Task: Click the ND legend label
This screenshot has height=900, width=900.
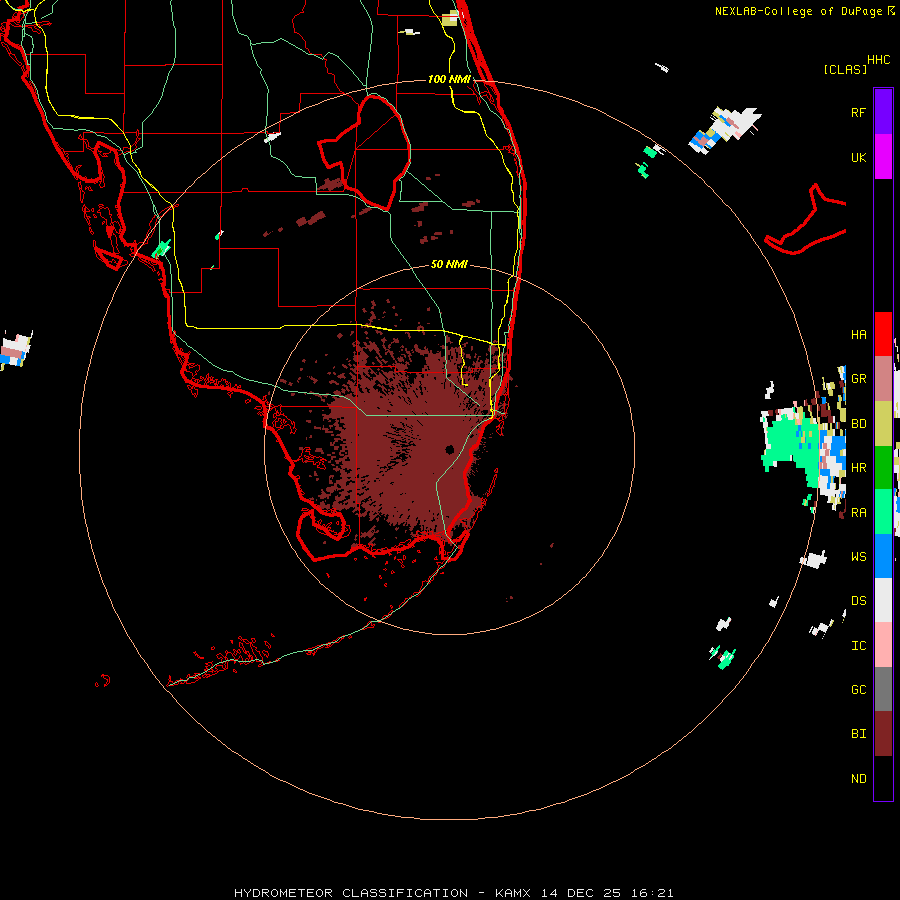Action: (x=859, y=779)
